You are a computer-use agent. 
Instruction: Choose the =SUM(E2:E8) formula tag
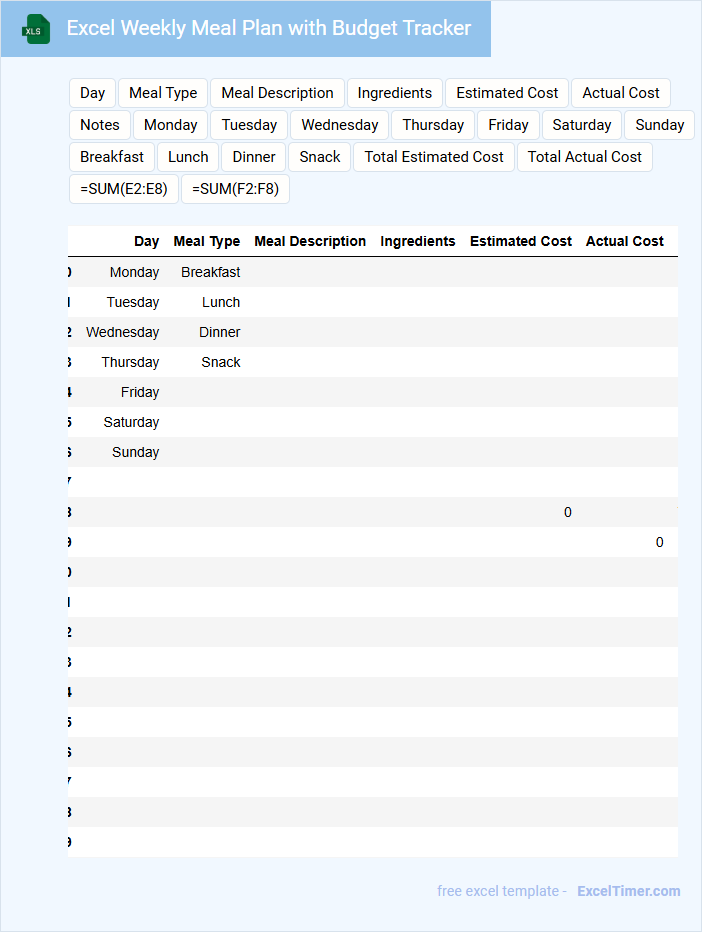[124, 190]
